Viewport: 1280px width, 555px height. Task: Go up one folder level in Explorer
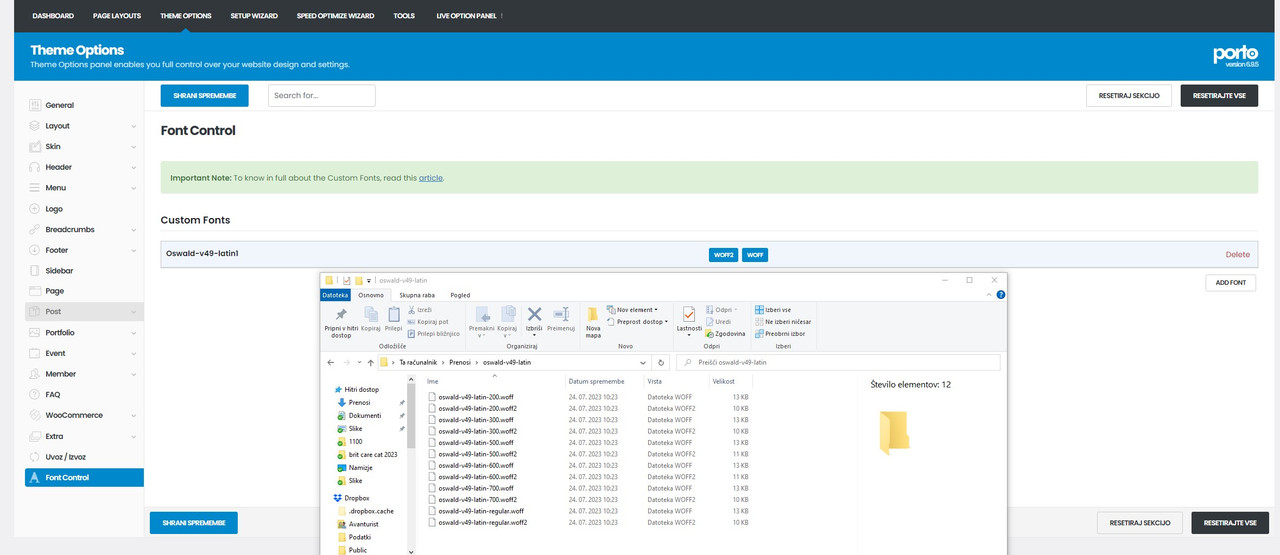point(370,362)
